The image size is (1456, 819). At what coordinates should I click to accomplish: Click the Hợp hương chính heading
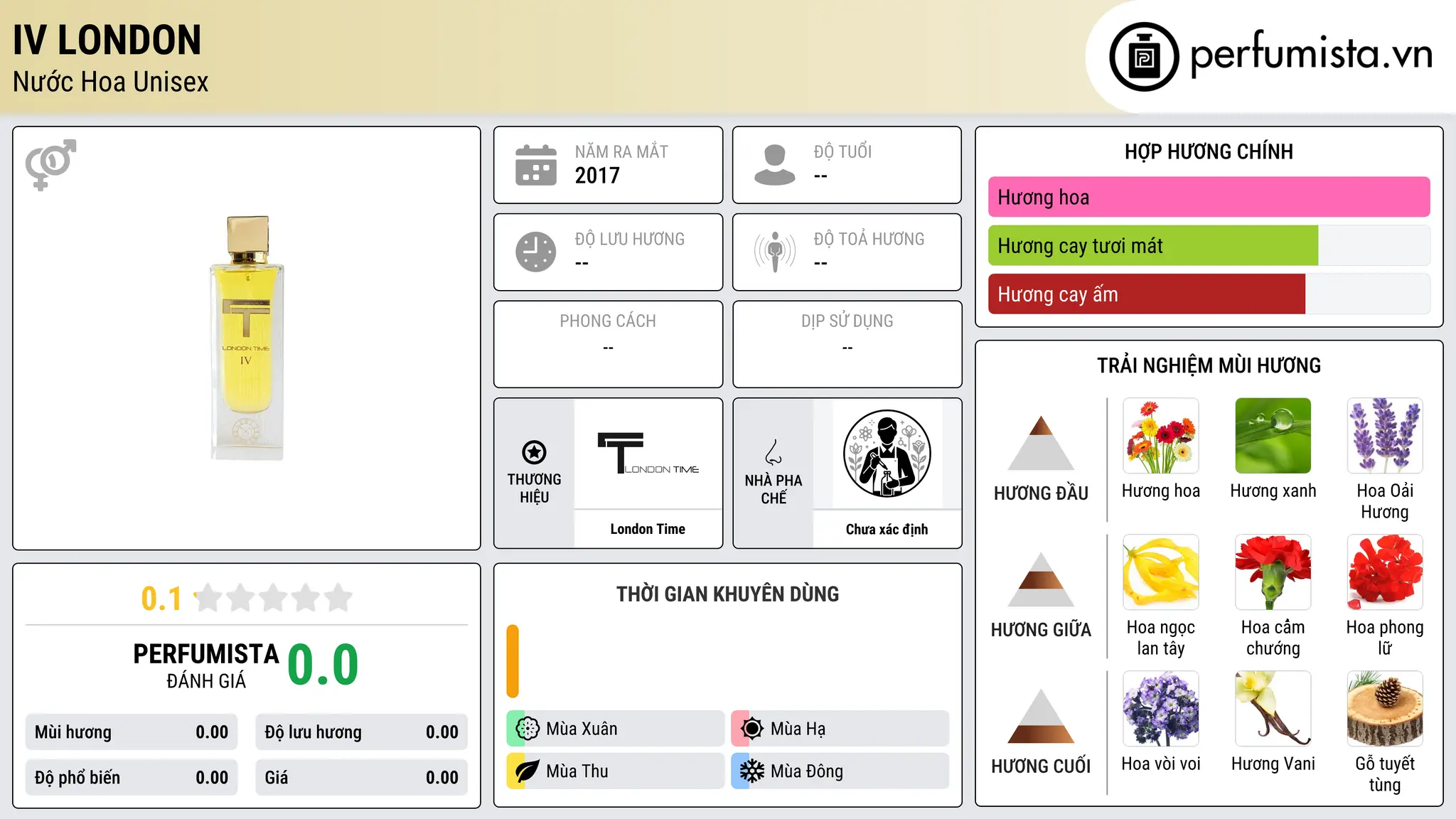[1209, 151]
